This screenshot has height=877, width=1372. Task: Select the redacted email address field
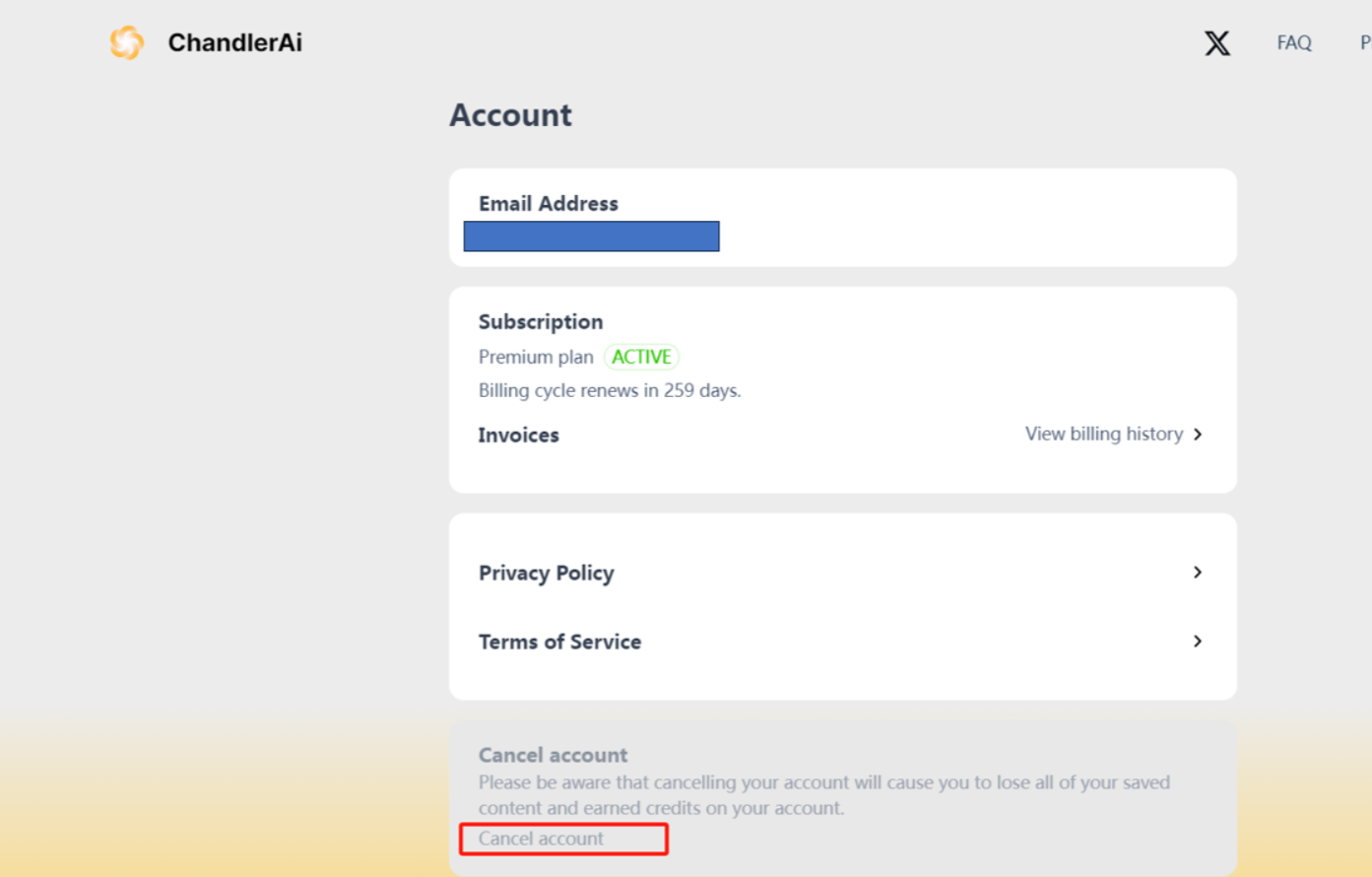591,236
